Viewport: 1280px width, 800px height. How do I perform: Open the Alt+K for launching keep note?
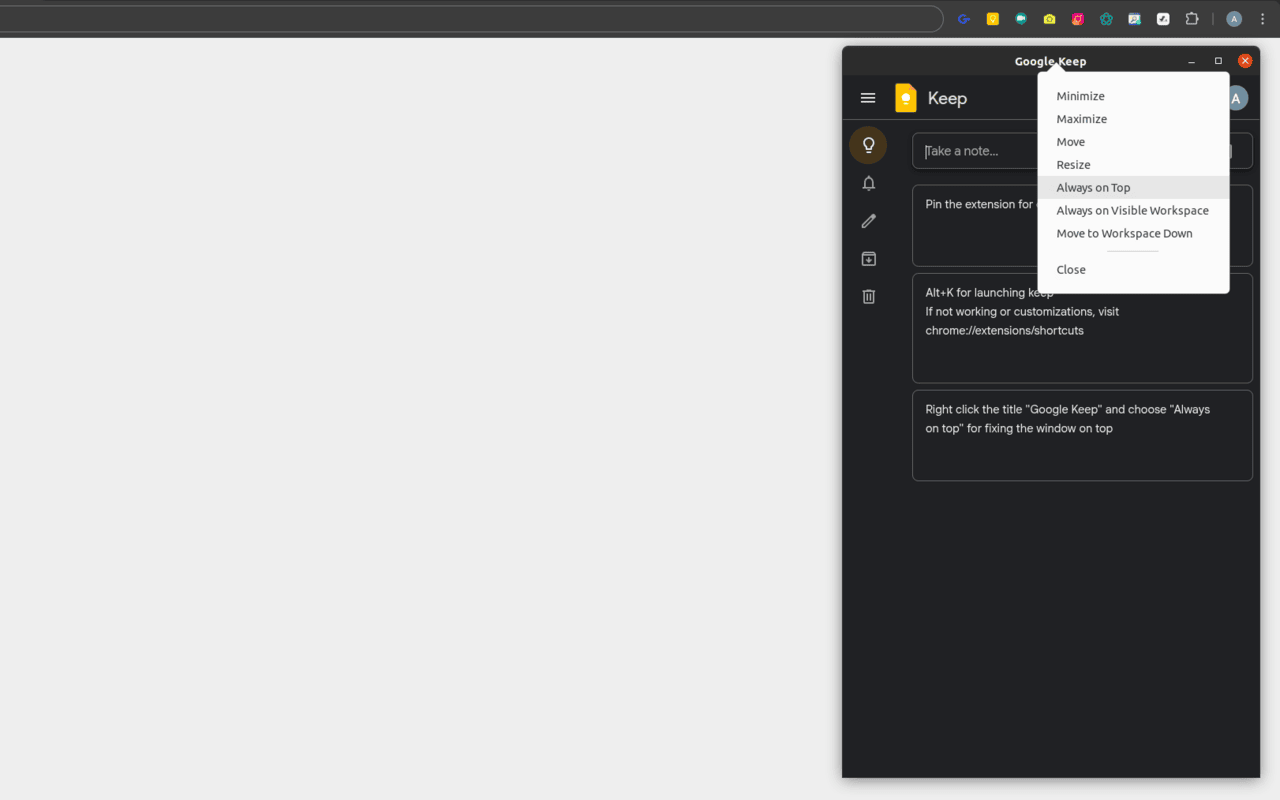pyautogui.click(x=1082, y=328)
